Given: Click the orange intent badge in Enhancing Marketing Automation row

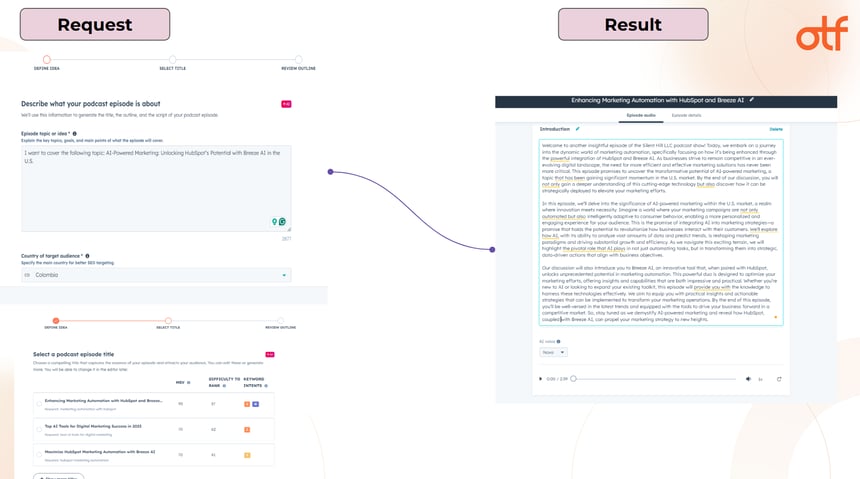Looking at the screenshot, I should [247, 404].
